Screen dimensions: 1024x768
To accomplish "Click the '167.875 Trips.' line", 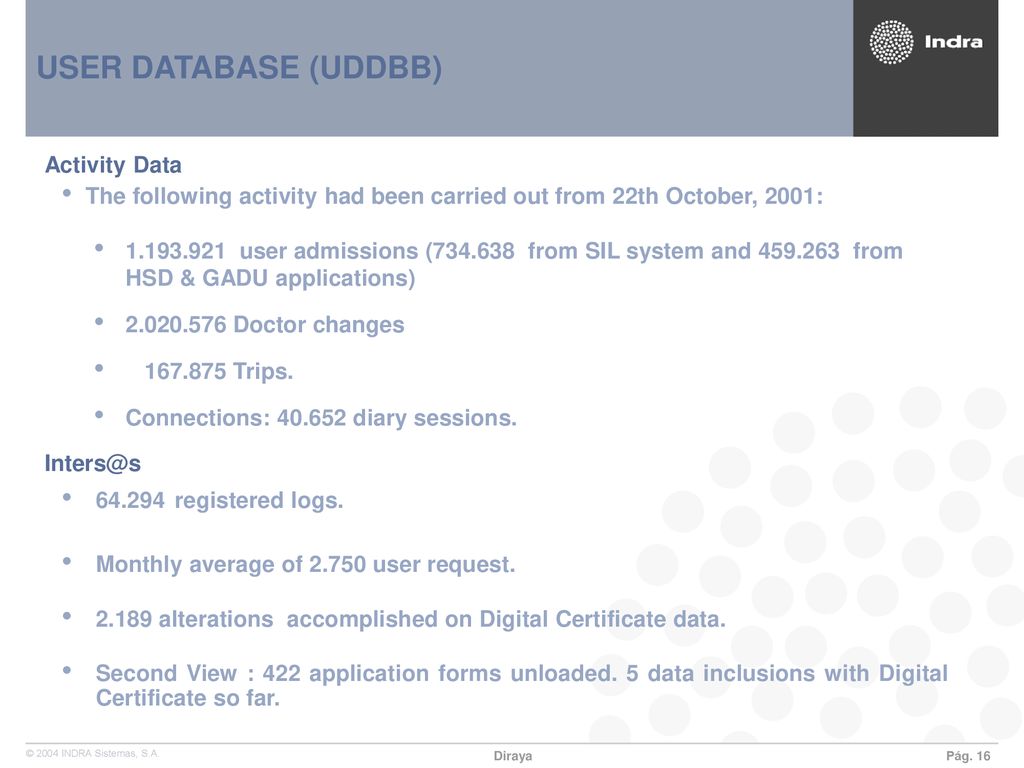I will click(219, 372).
